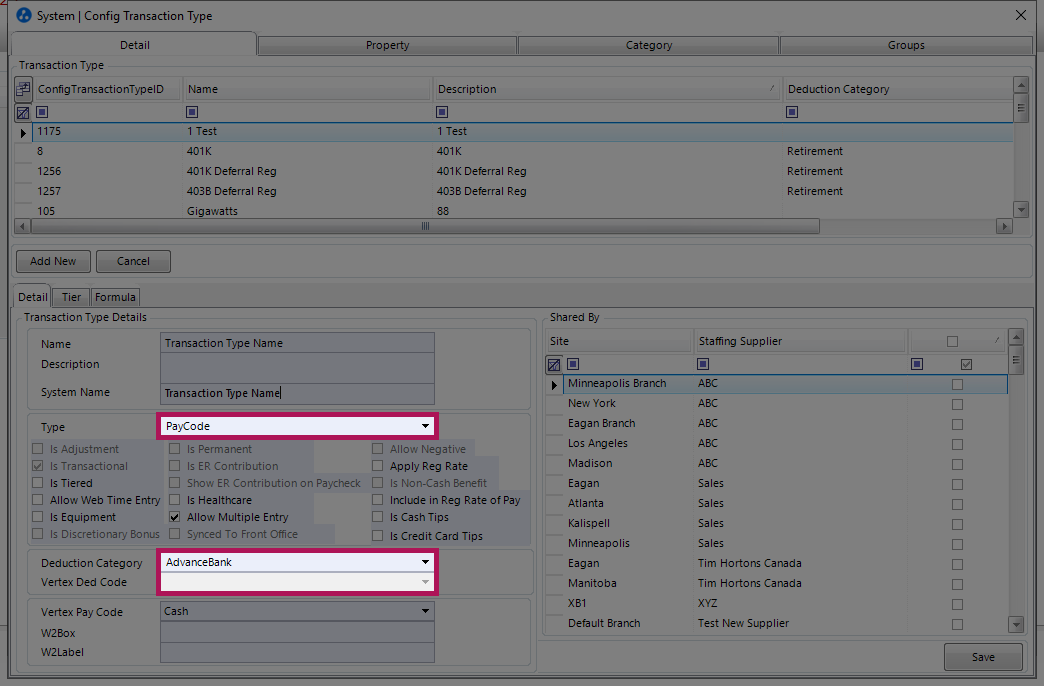Viewport: 1044px width, 686px height.
Task: Open the Tier sub-tab
Action: point(71,297)
